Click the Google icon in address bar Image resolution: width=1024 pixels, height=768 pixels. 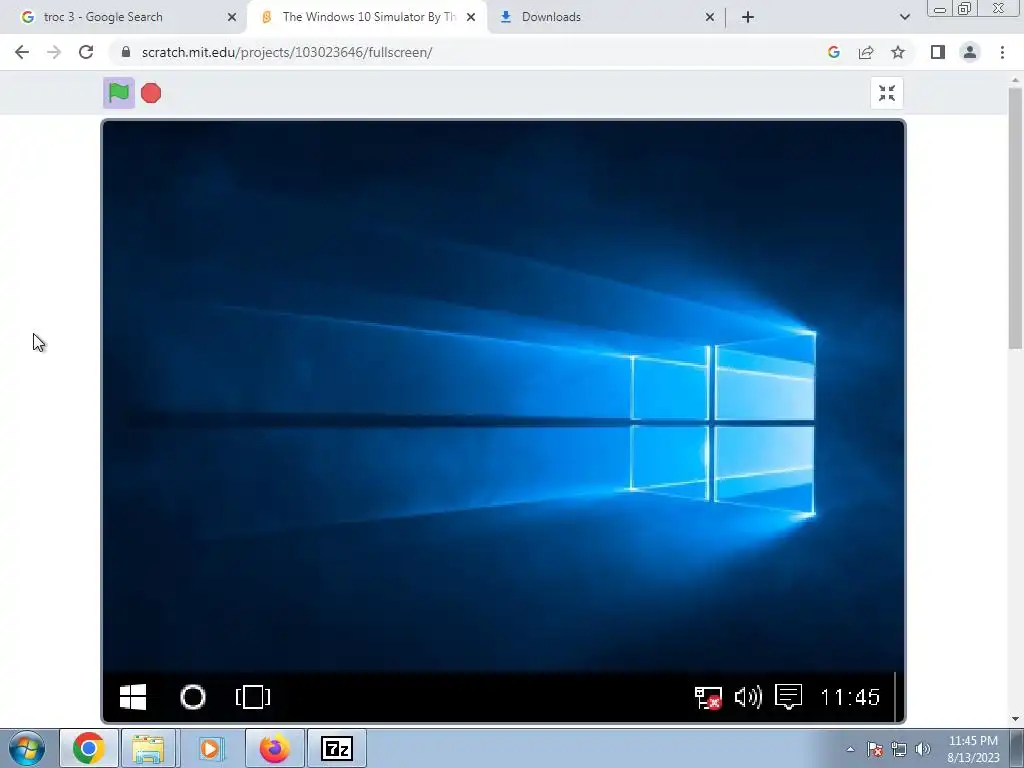pyautogui.click(x=833, y=52)
